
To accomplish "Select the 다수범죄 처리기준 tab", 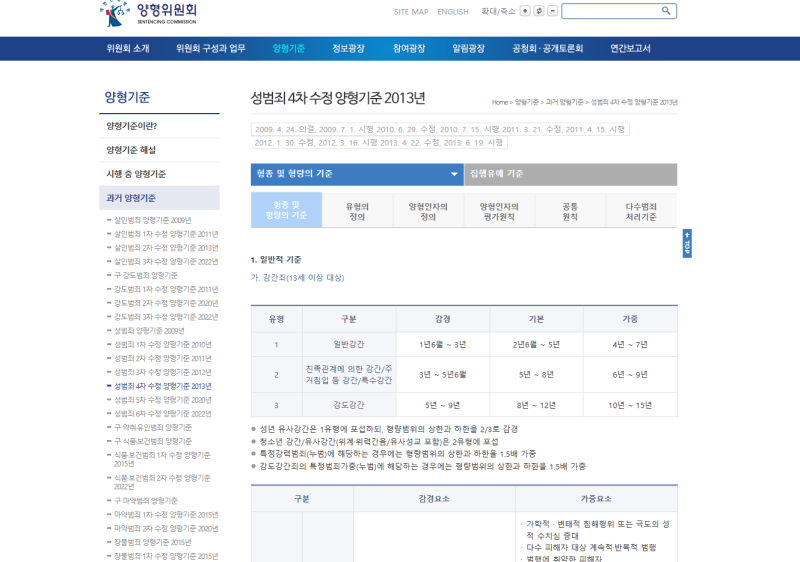I will click(641, 211).
